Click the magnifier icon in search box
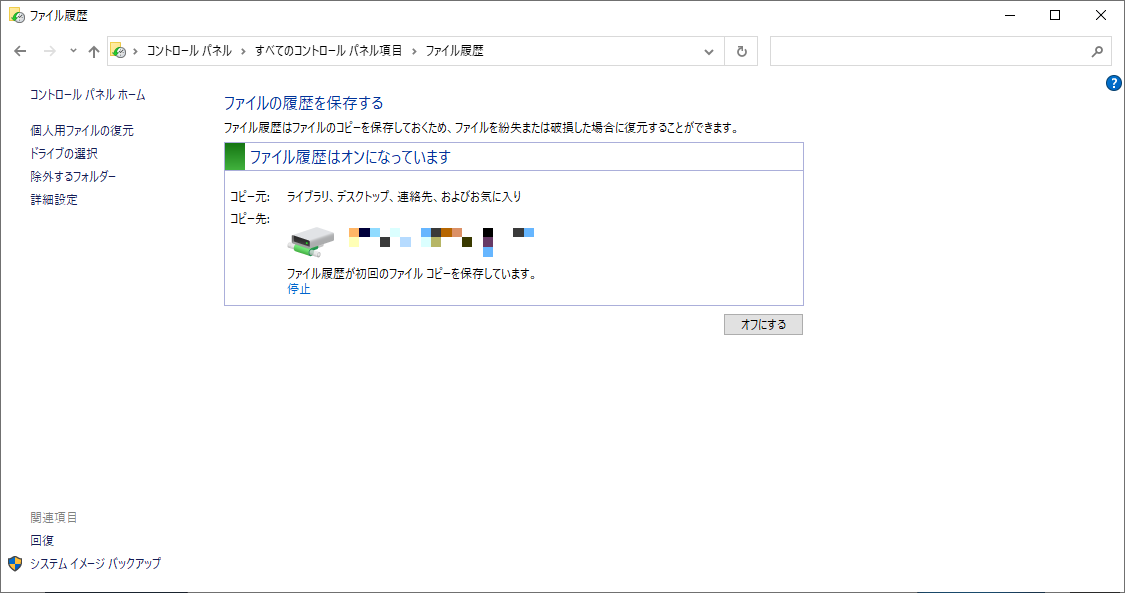1125x593 pixels. click(1097, 51)
